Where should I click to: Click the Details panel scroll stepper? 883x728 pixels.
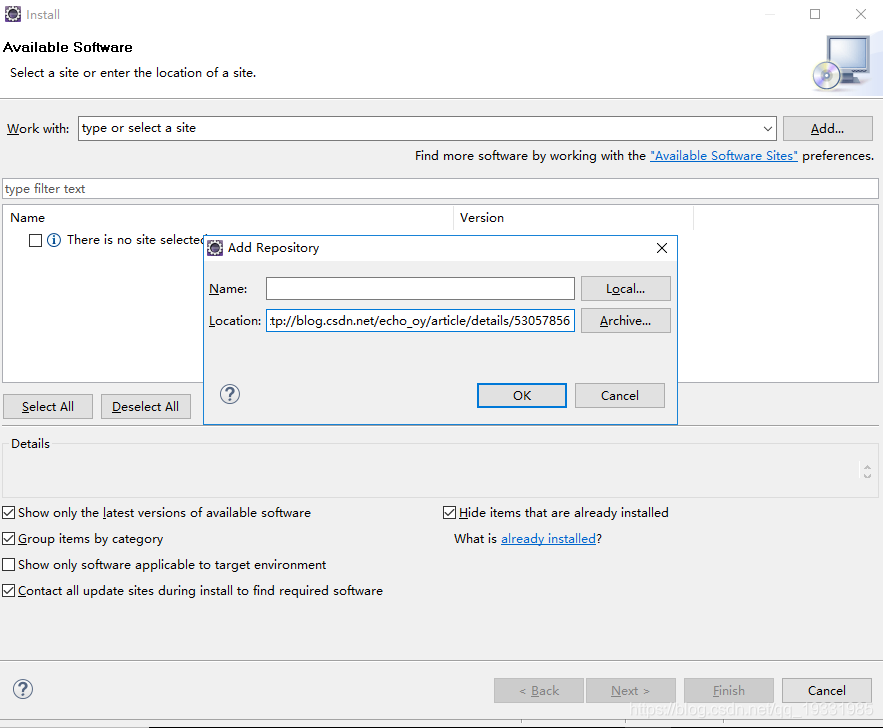click(867, 471)
